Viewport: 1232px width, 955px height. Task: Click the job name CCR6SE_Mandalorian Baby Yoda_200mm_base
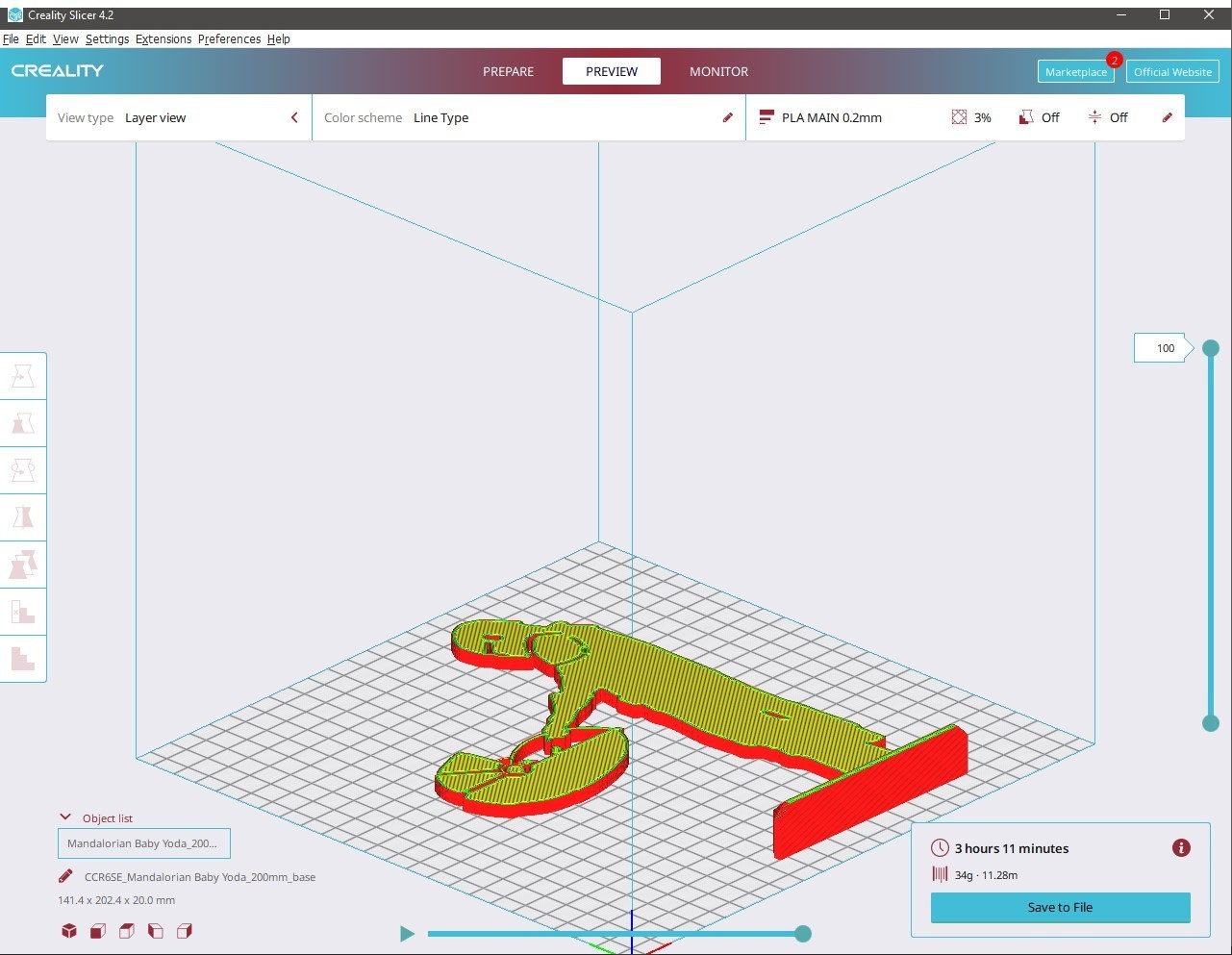click(x=200, y=877)
